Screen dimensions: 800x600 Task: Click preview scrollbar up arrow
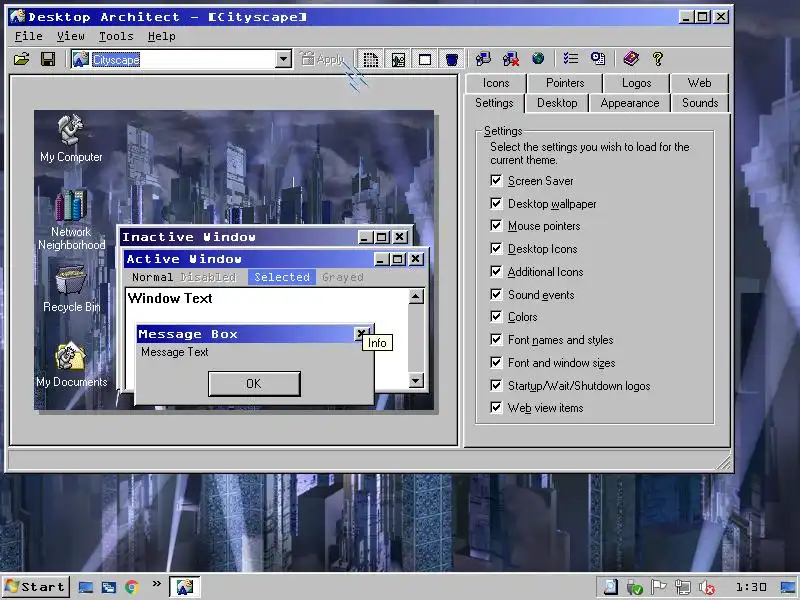[416, 296]
